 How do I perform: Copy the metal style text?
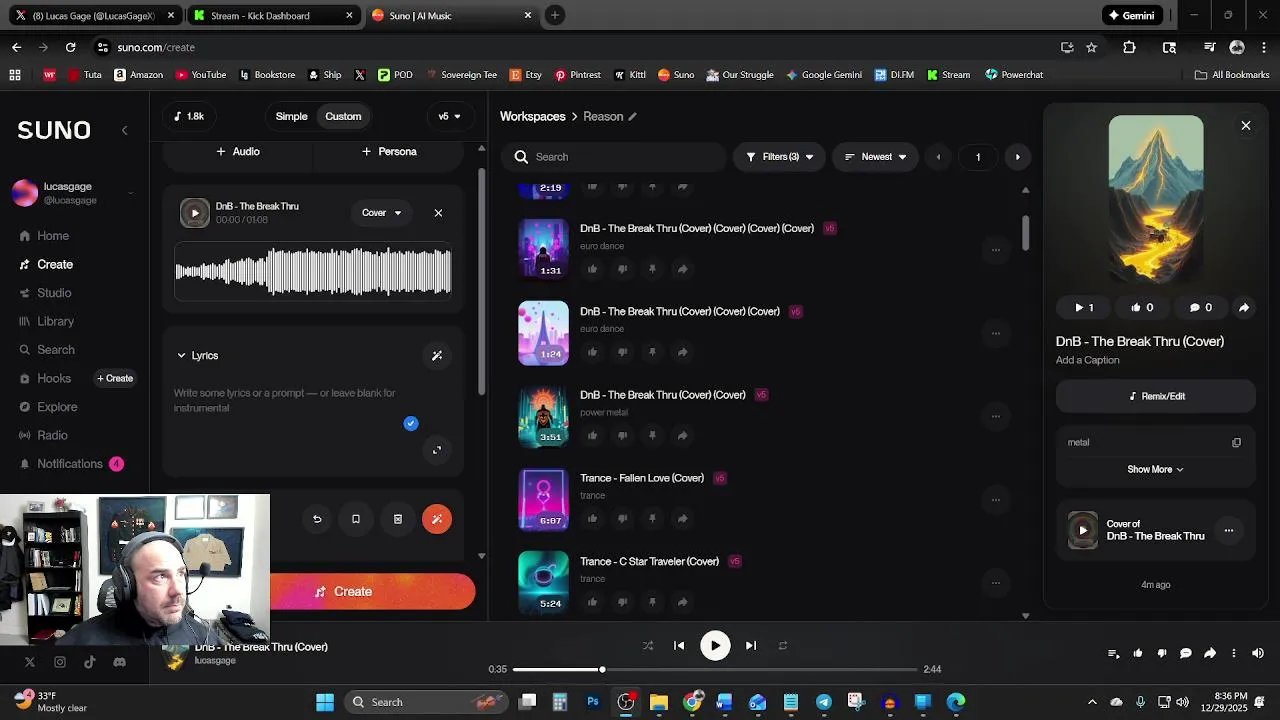(x=1236, y=442)
